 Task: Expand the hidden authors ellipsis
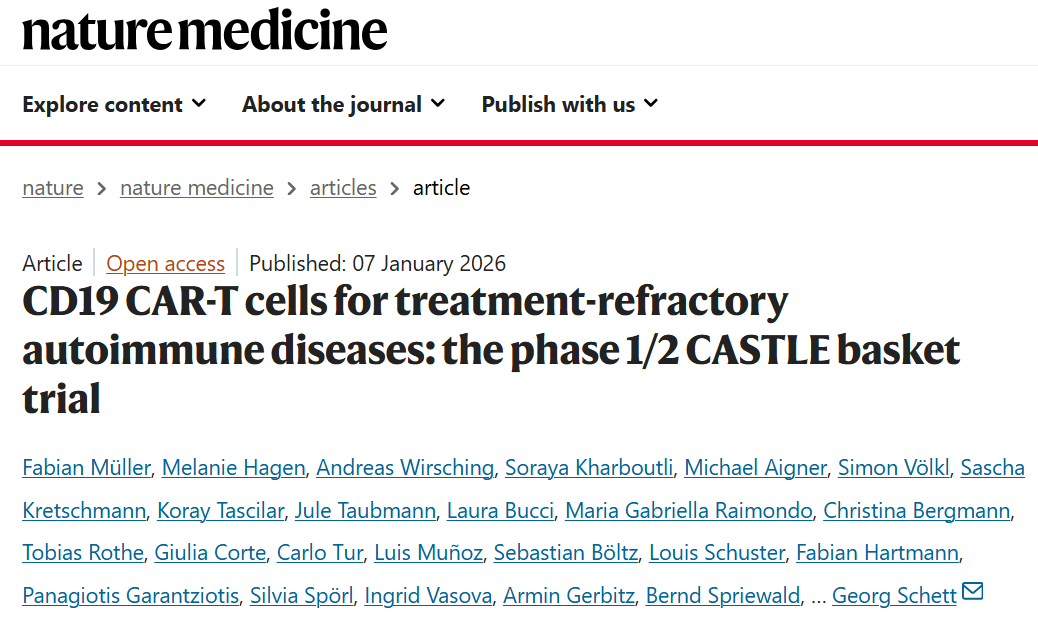[x=818, y=596]
